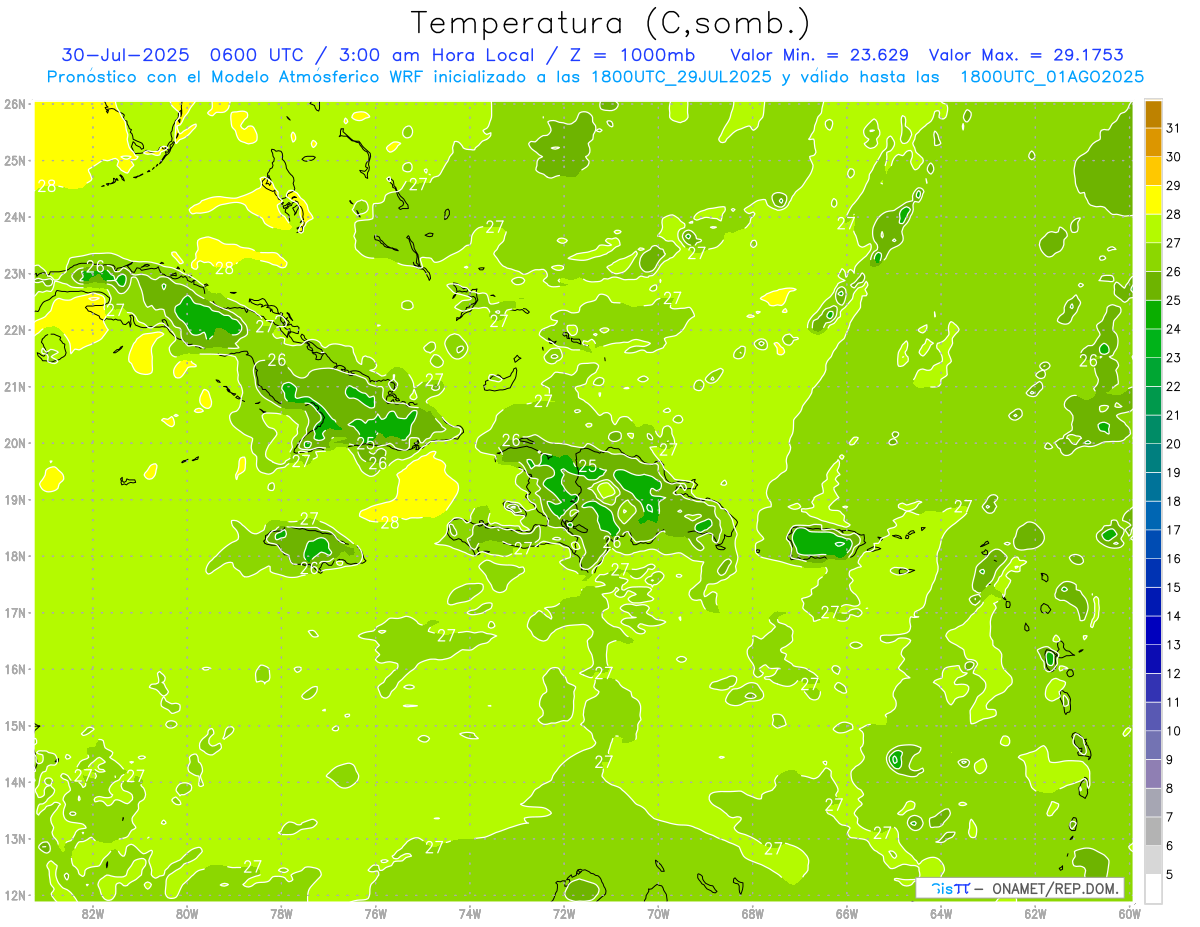Click the '12N' latitude axis label
This screenshot has width=1200, height=927.
tap(14, 895)
